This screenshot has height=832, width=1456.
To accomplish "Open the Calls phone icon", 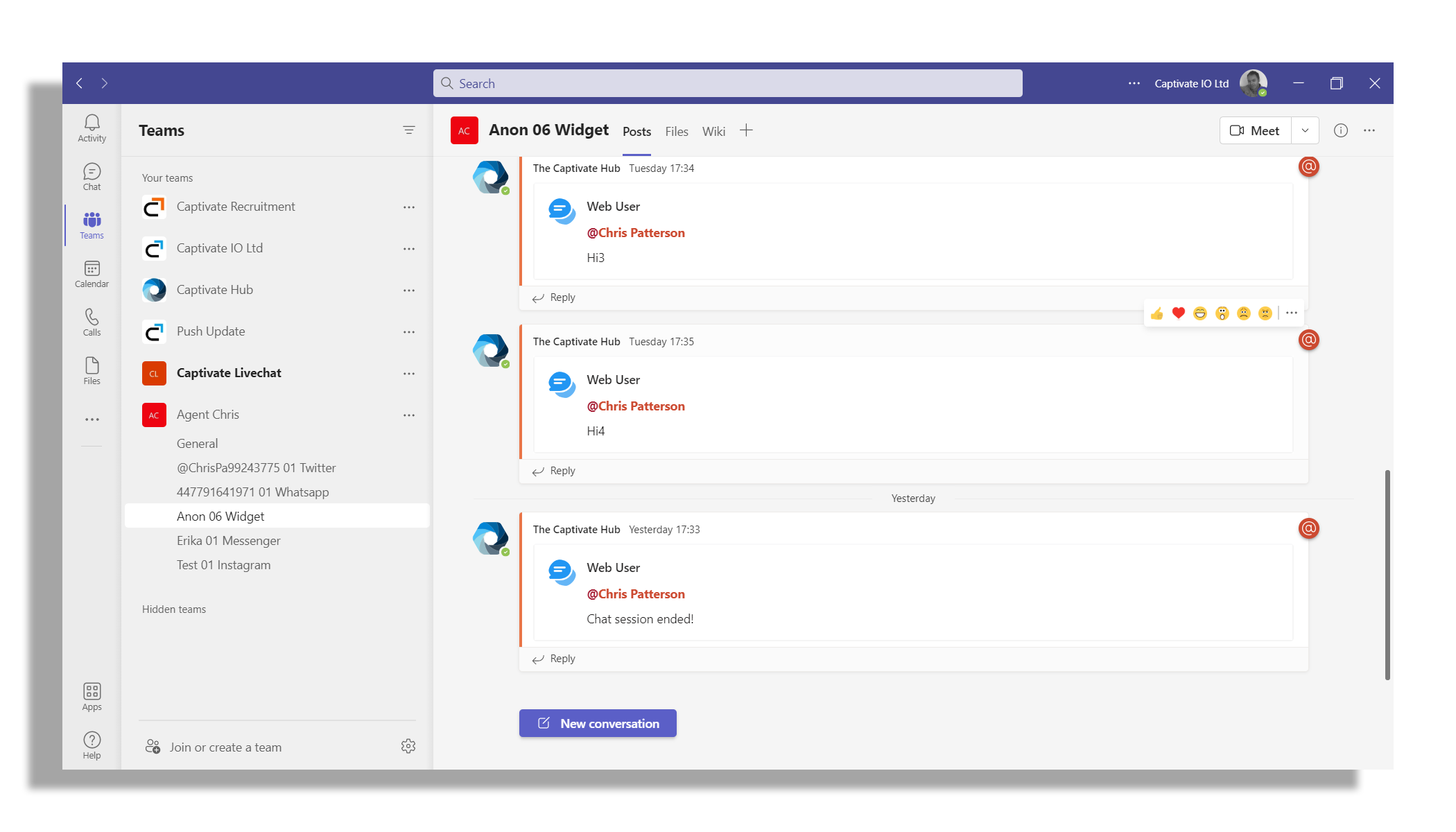I will (92, 322).
